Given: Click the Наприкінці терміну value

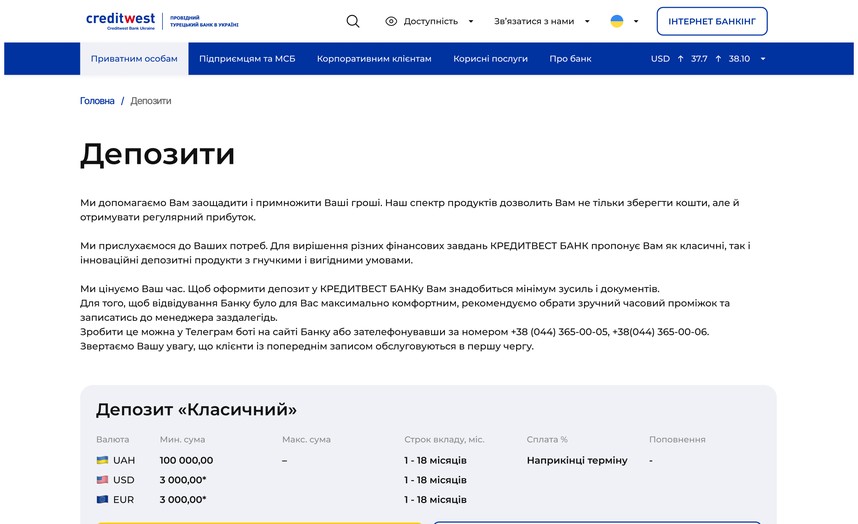Looking at the screenshot, I should click(577, 460).
